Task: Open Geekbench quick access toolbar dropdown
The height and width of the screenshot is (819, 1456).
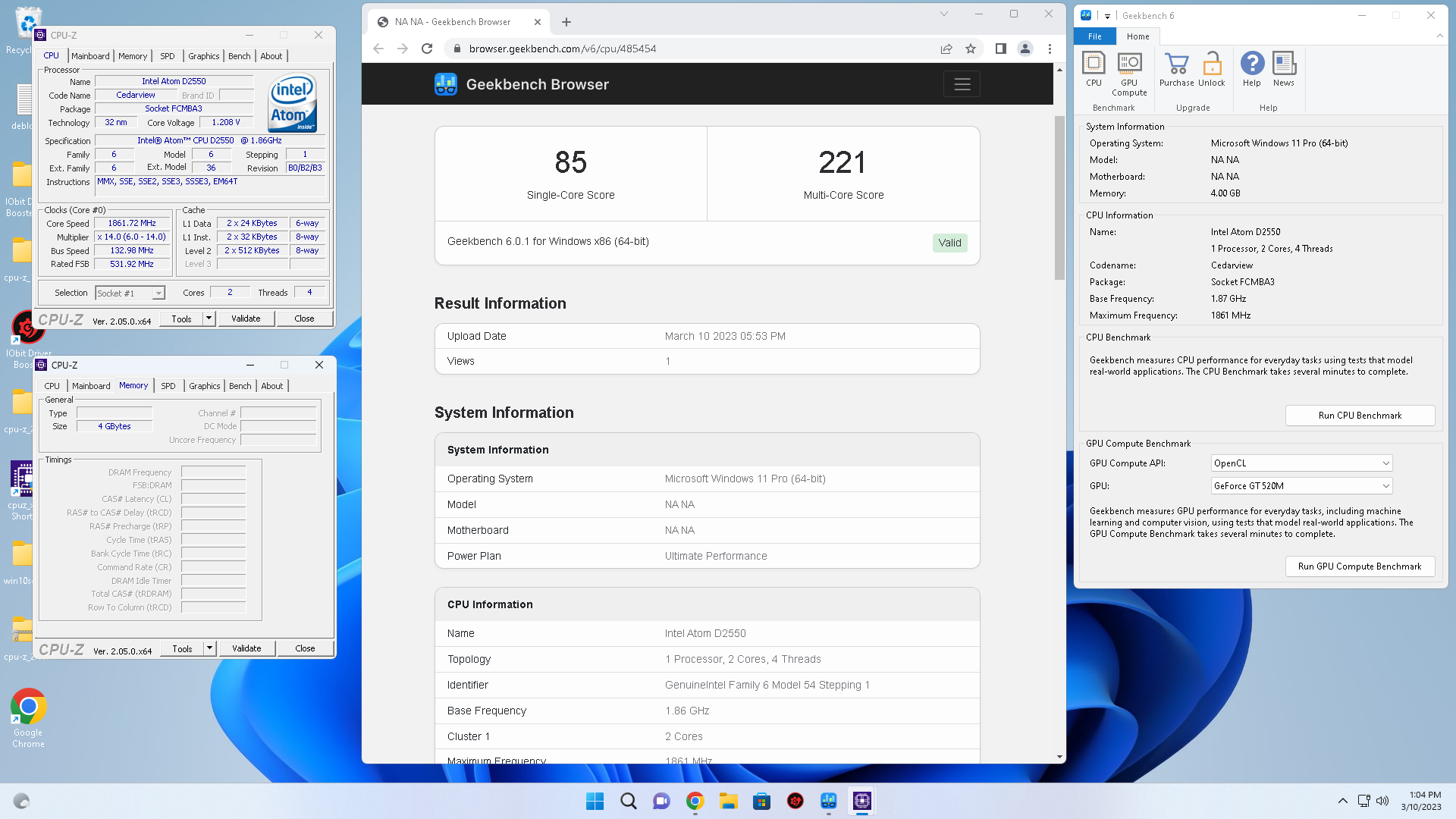Action: tap(1107, 16)
